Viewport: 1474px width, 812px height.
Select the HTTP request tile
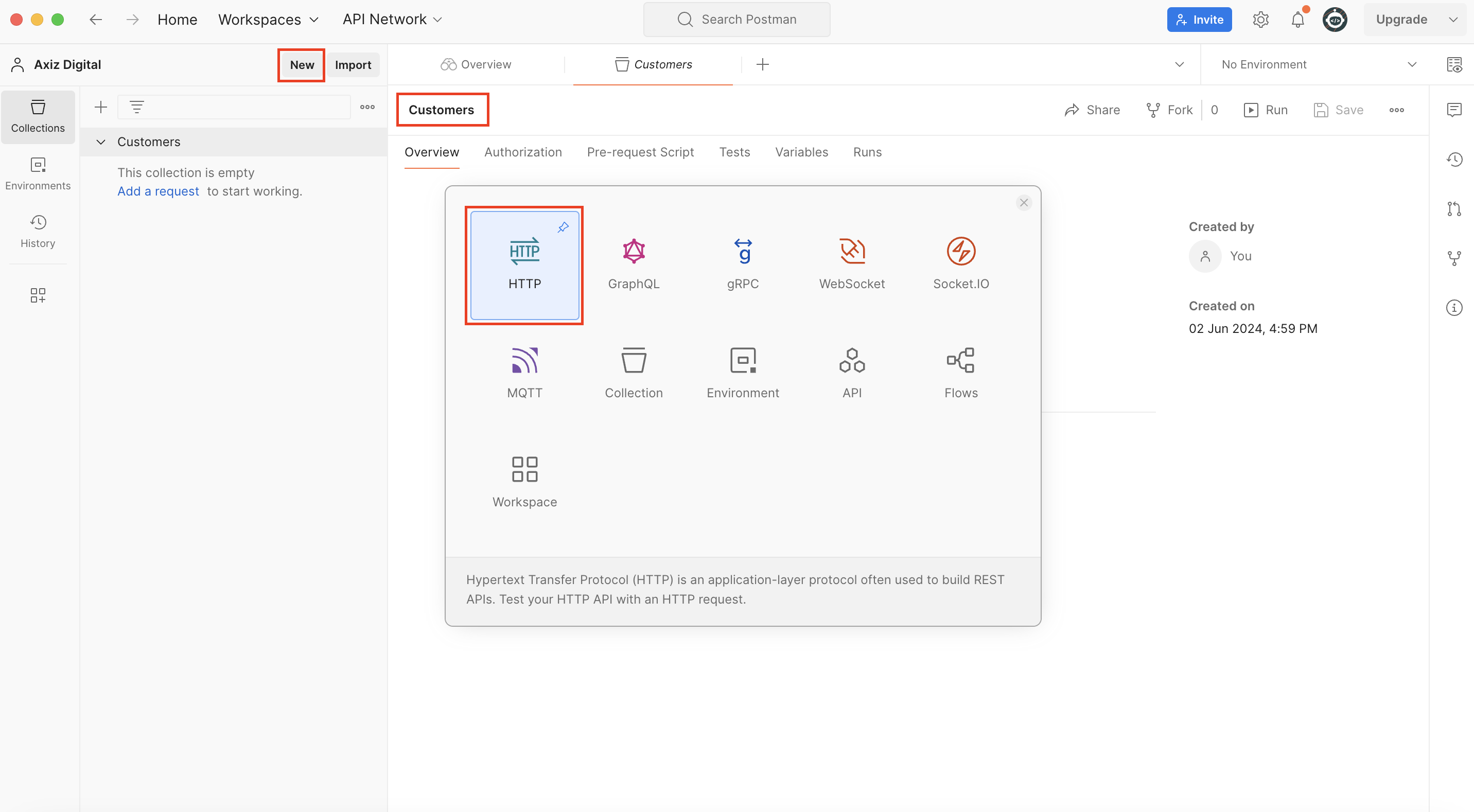tap(524, 265)
